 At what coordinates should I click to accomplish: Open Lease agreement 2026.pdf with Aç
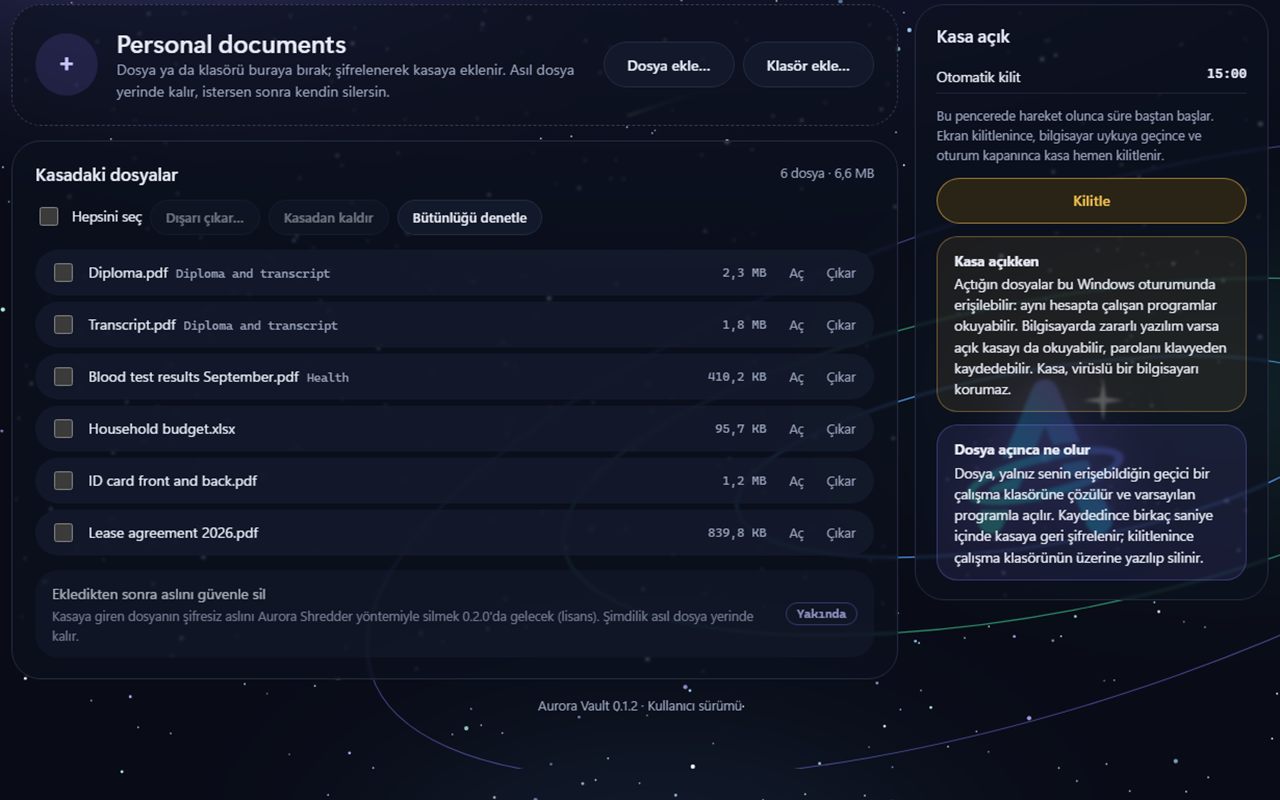tap(796, 533)
